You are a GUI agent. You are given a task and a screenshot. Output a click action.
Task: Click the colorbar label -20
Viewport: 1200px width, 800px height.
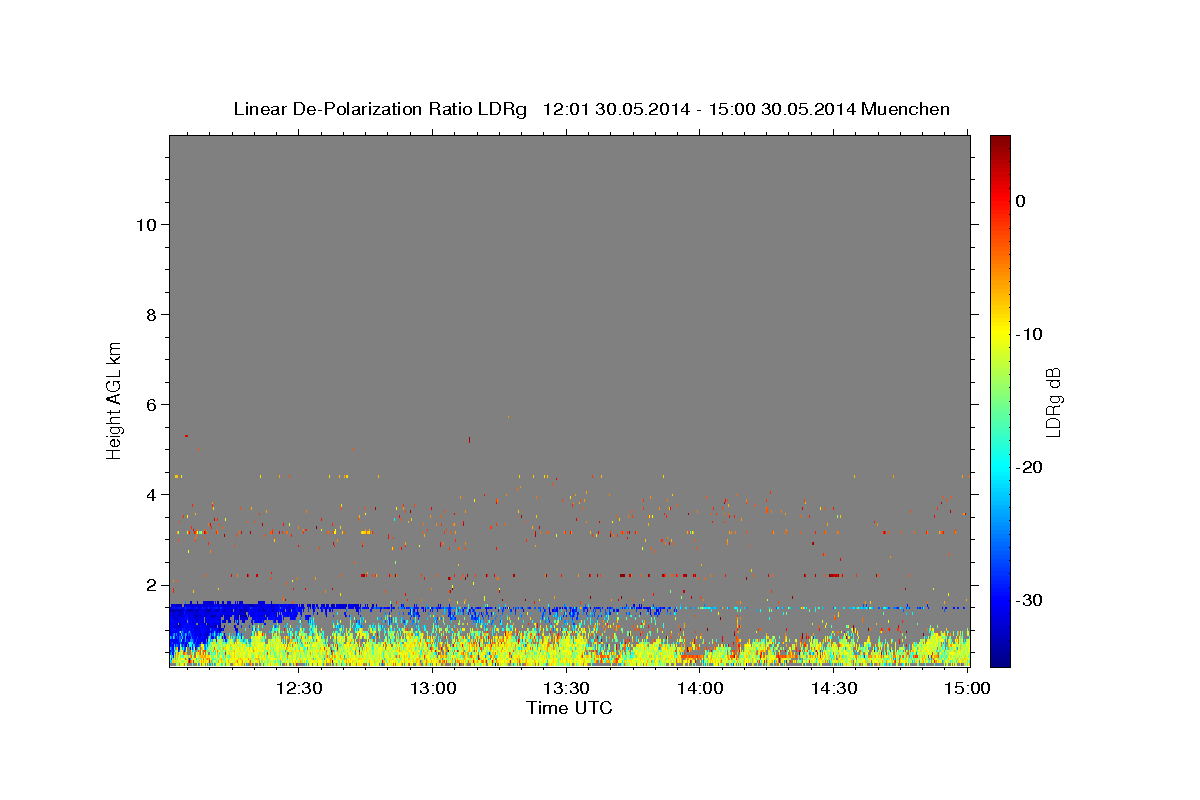(x=1030, y=467)
